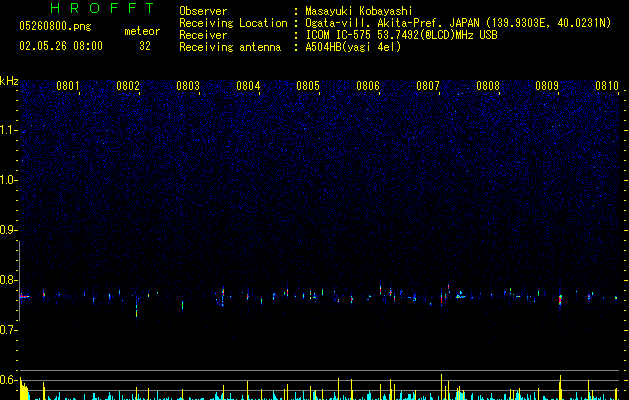Click the 0808 time marker
Image resolution: width=629 pixels, height=400 pixels.
[488, 86]
